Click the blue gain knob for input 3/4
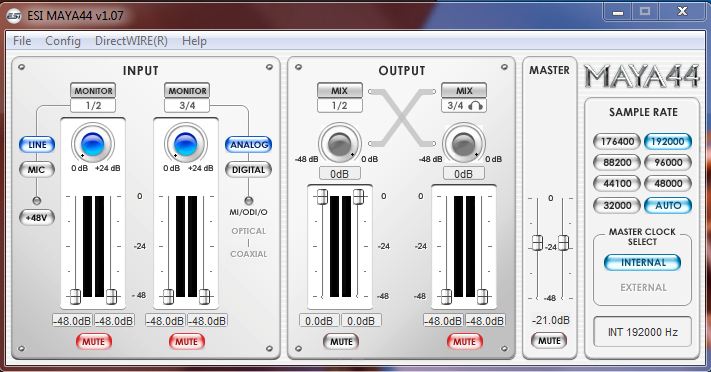711x372 pixels. click(x=185, y=144)
